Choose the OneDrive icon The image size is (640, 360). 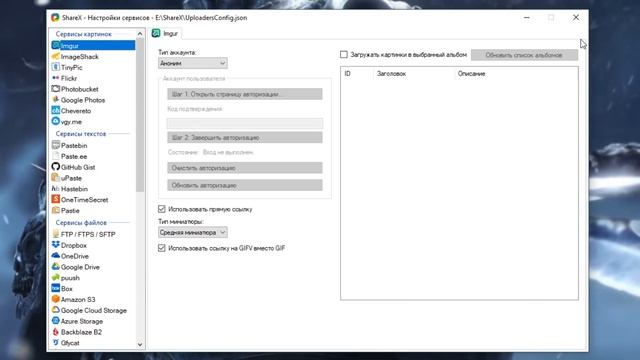pyautogui.click(x=56, y=256)
